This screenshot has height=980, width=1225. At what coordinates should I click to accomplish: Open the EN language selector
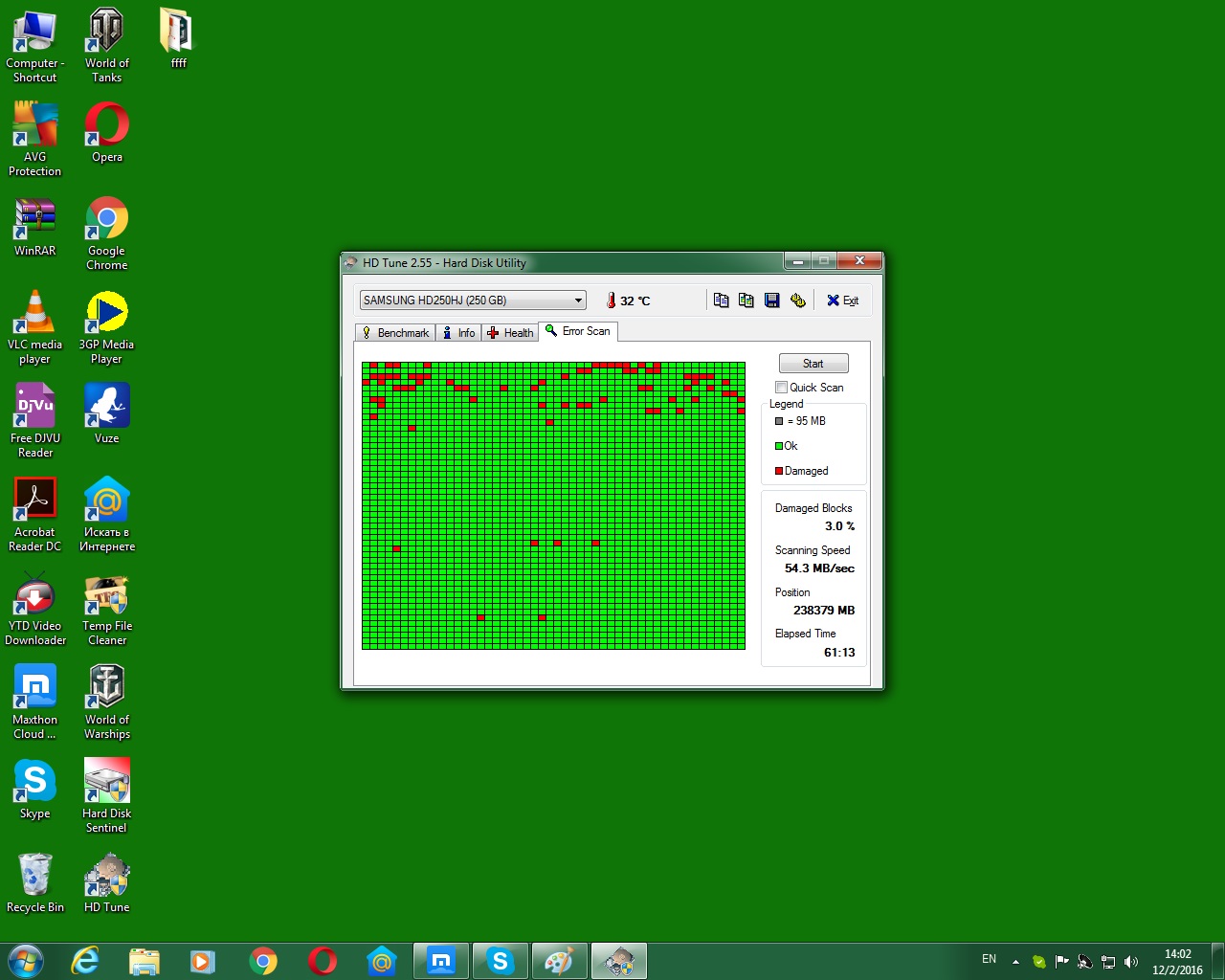click(x=989, y=960)
